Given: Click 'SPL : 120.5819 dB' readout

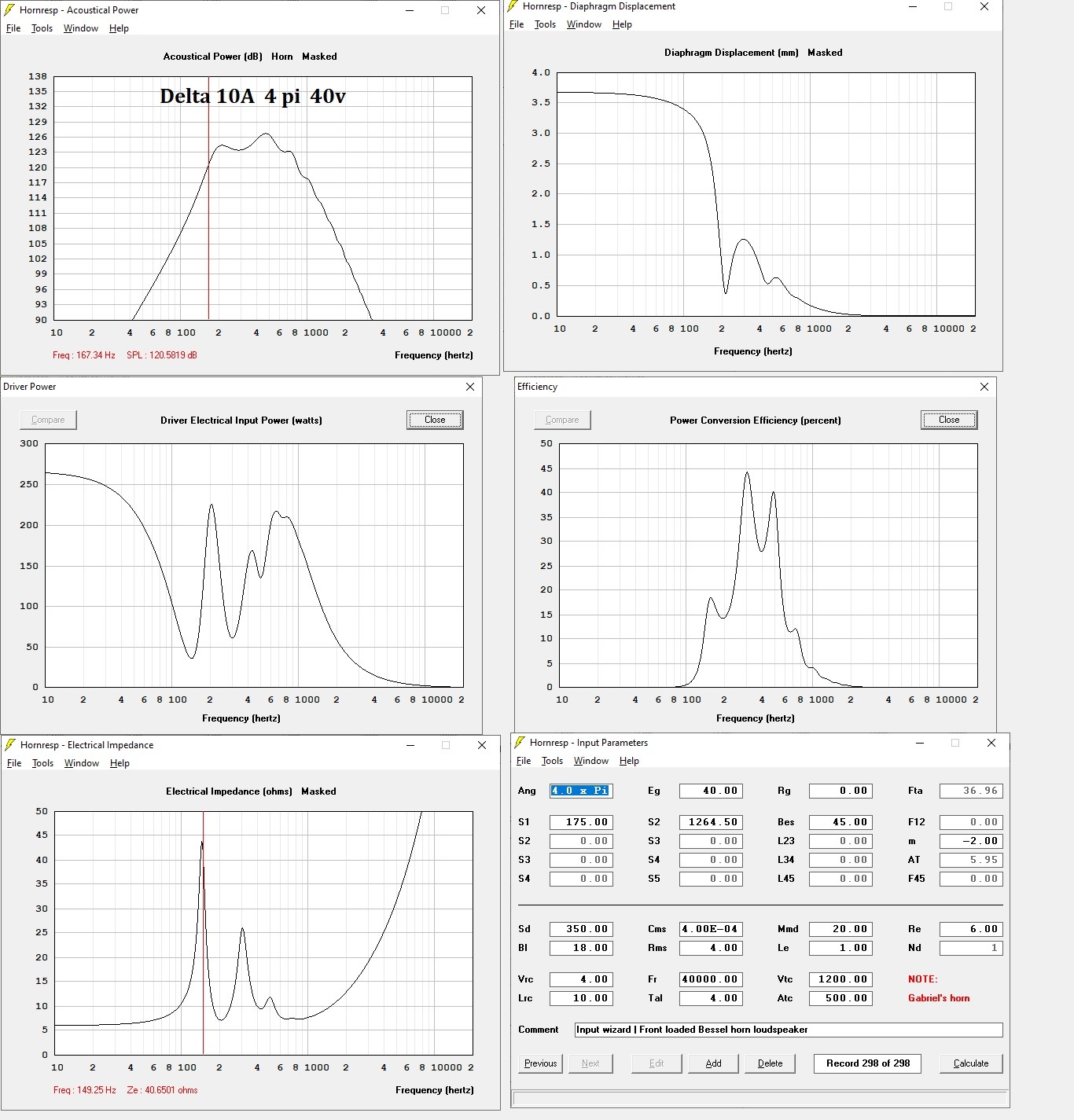Looking at the screenshot, I should (162, 355).
